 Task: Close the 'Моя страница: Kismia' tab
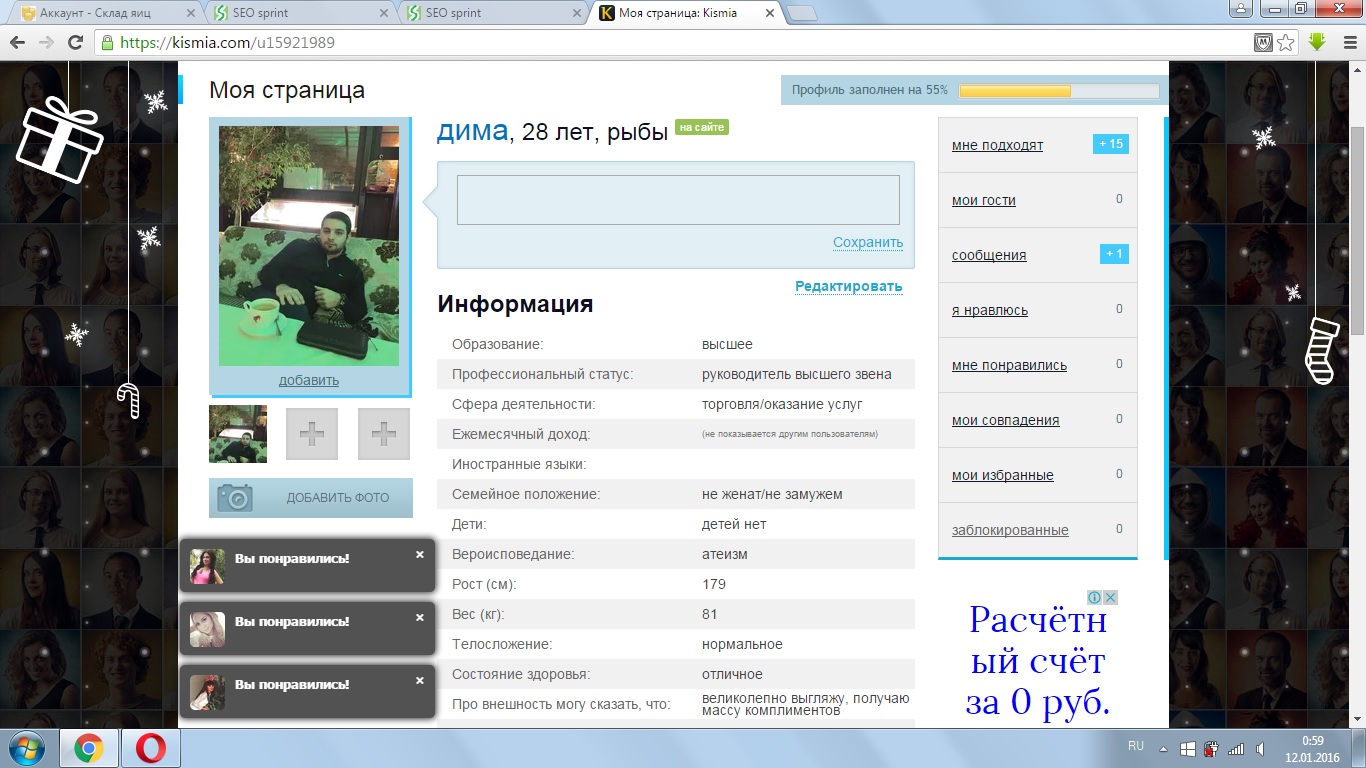[769, 13]
